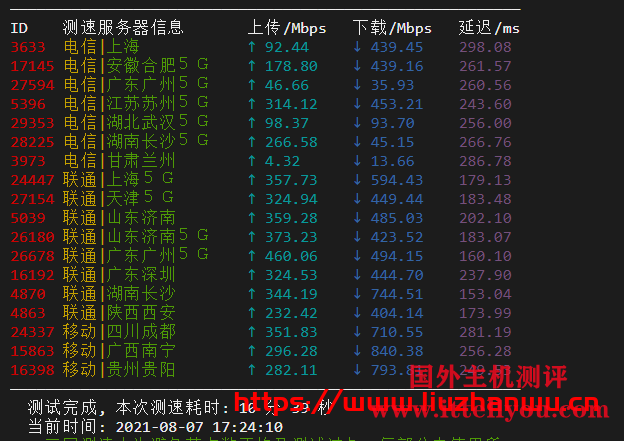624x441 pixels.
Task: Click download value 13.66
Action: tap(392, 161)
